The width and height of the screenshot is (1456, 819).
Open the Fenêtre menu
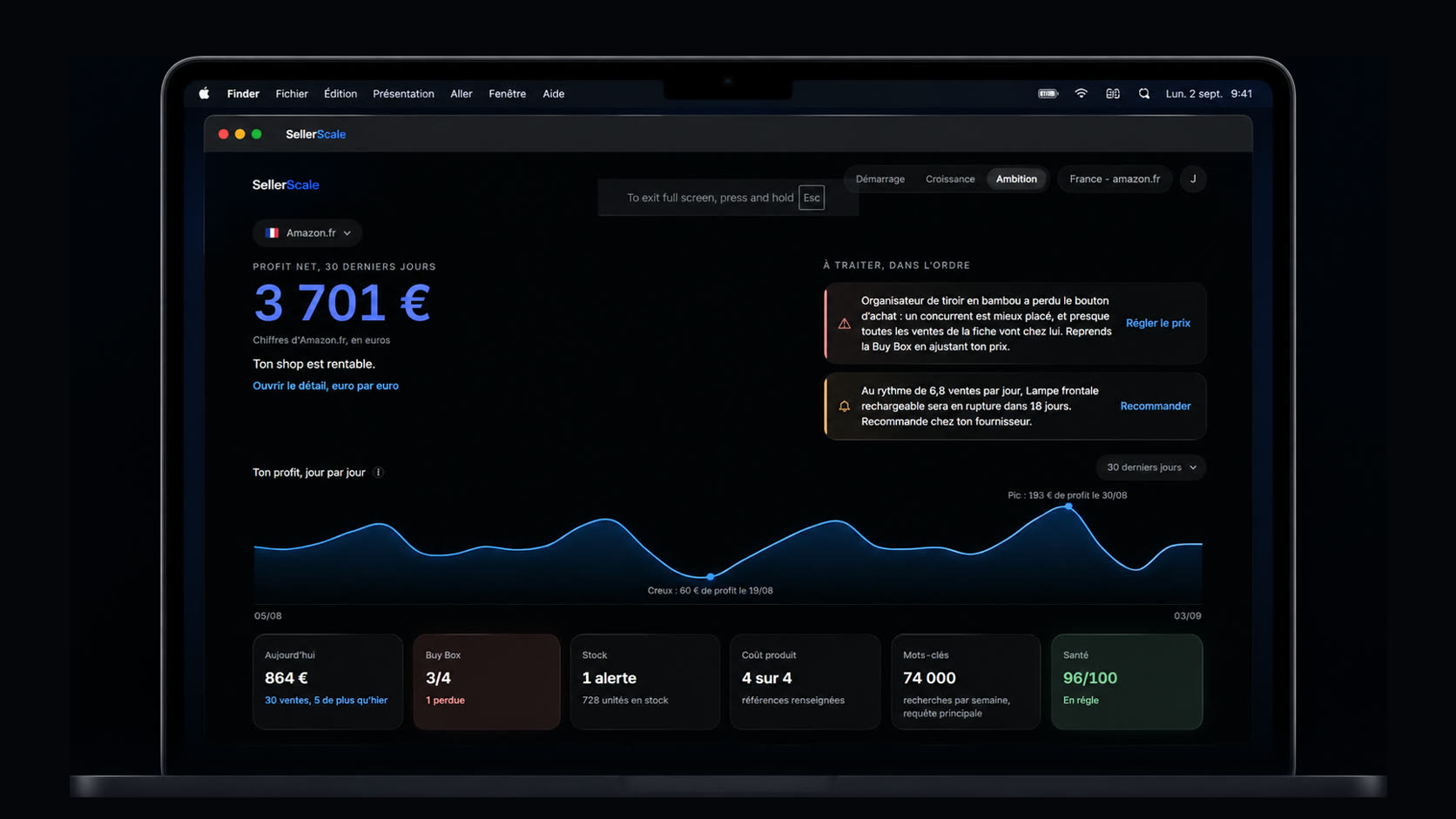(507, 93)
